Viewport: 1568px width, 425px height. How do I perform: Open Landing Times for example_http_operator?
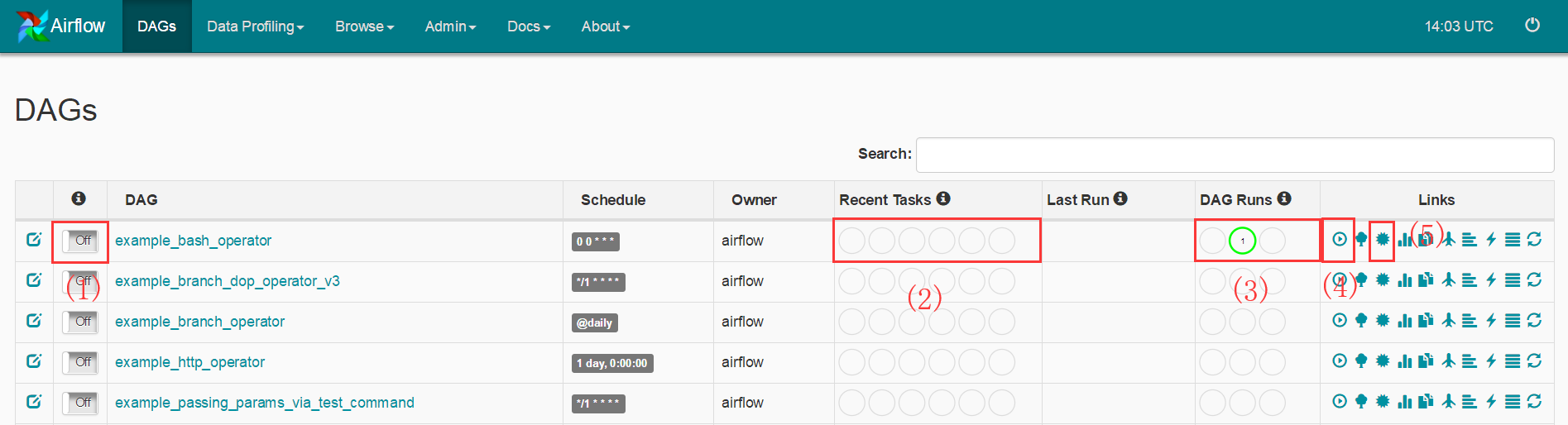coord(1448,361)
